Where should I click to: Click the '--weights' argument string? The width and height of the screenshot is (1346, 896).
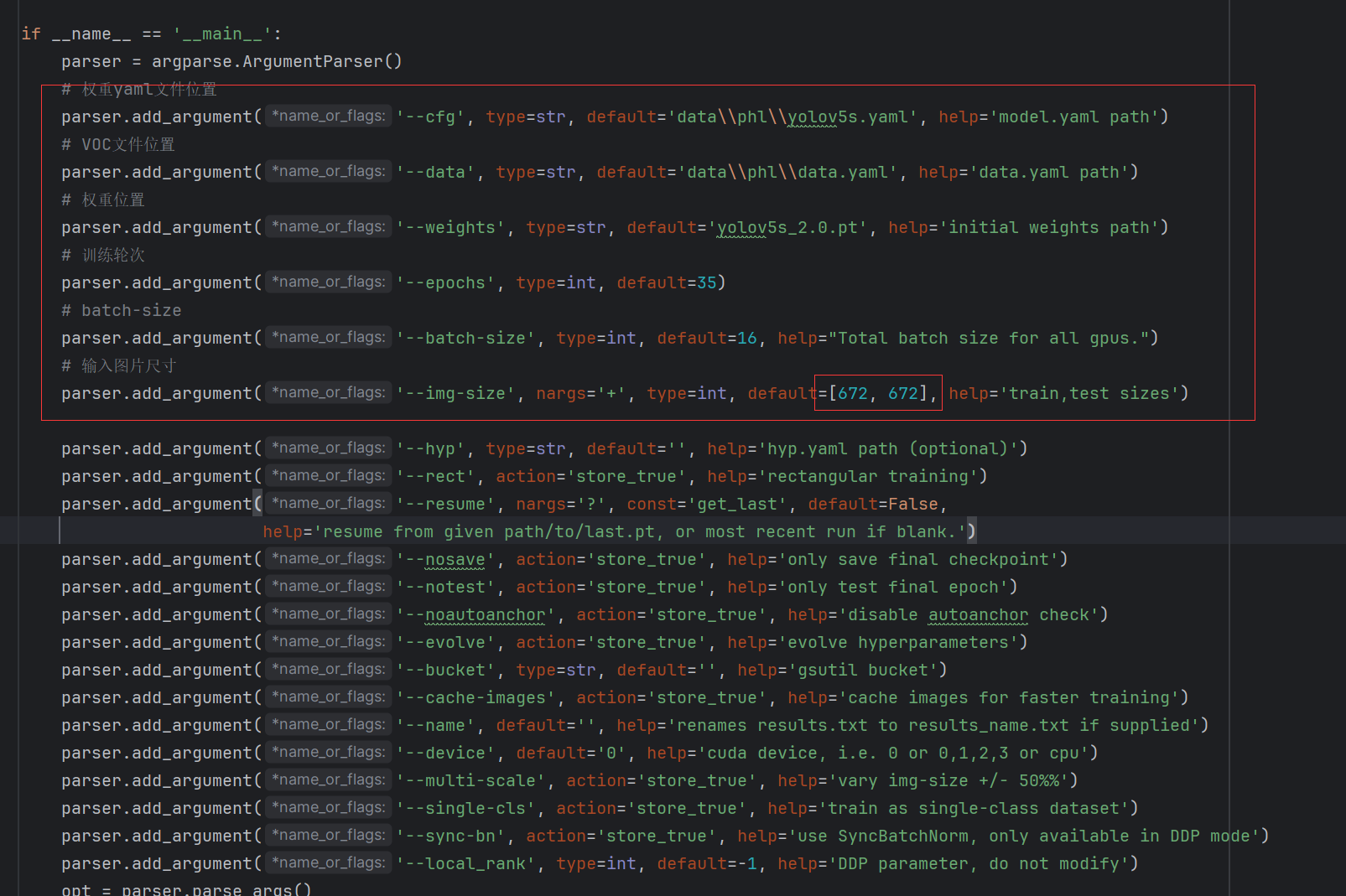450,227
